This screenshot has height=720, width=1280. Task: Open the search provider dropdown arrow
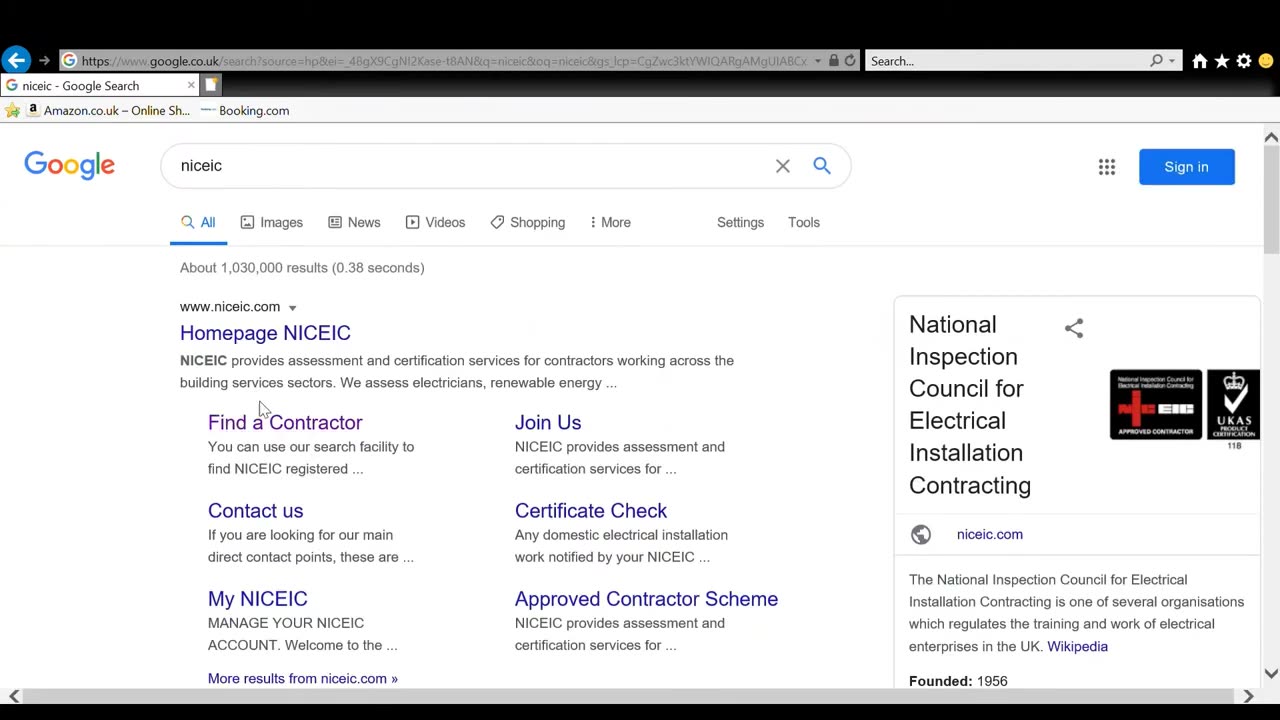[1172, 61]
